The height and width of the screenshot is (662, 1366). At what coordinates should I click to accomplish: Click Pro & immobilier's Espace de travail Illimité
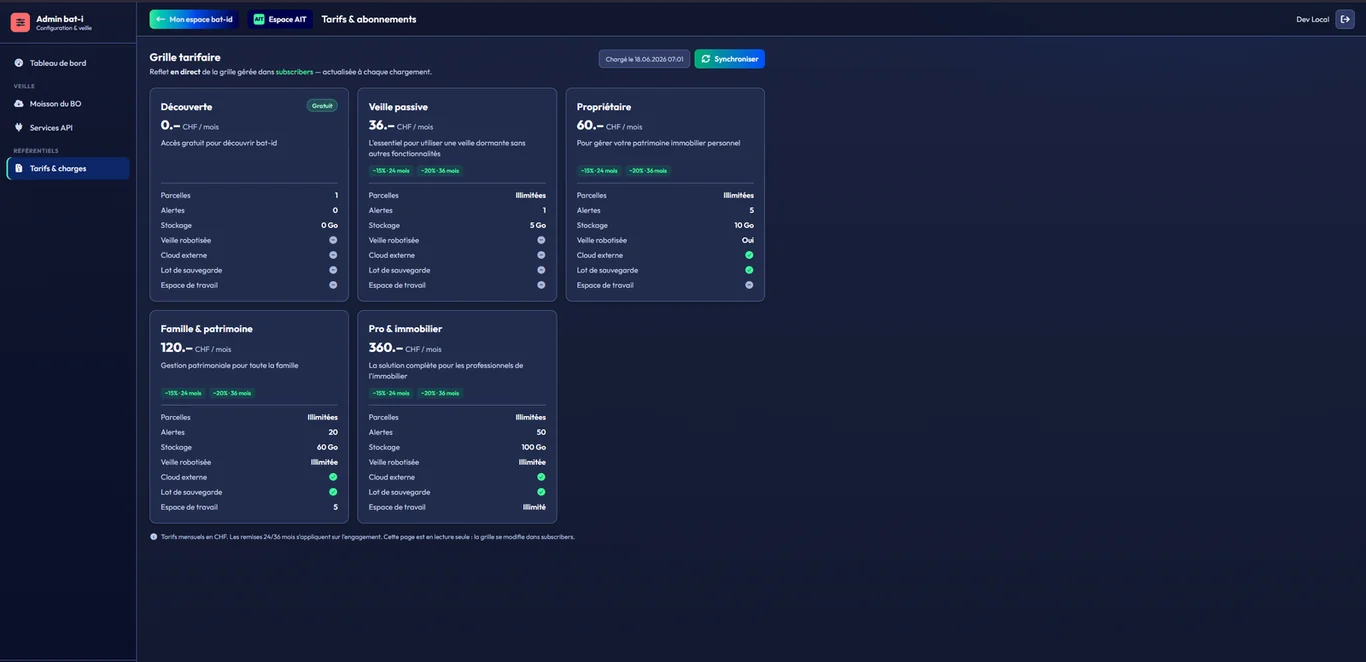534,507
